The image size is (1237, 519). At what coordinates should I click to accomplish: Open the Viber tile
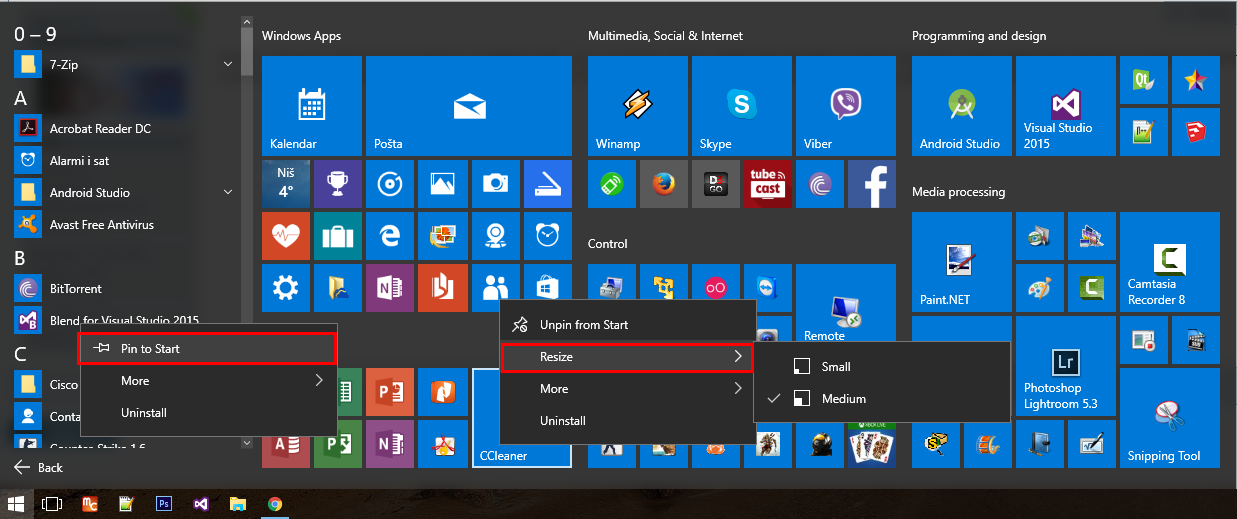click(x=846, y=106)
